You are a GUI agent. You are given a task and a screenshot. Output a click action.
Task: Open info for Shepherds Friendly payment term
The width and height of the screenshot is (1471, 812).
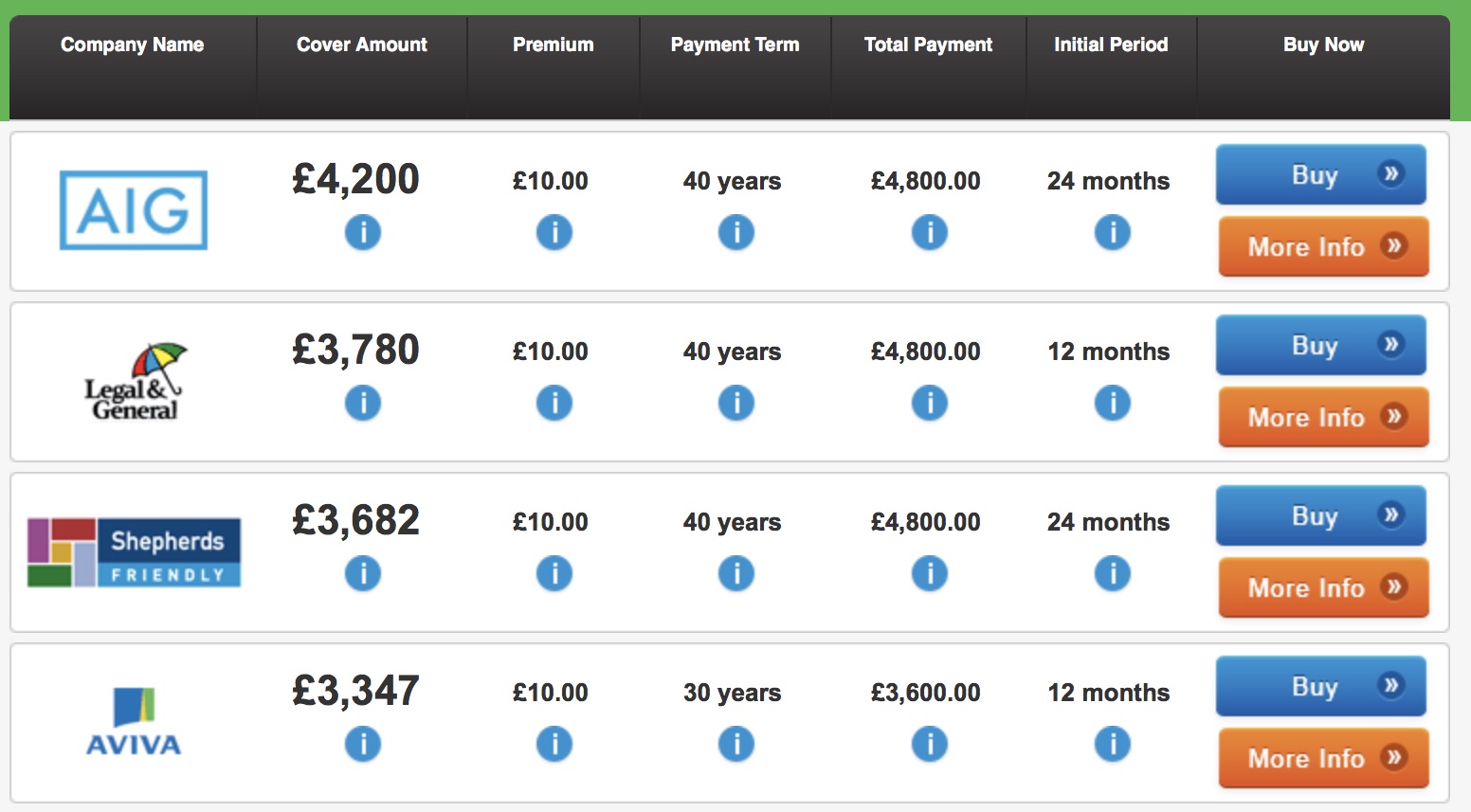(x=735, y=573)
